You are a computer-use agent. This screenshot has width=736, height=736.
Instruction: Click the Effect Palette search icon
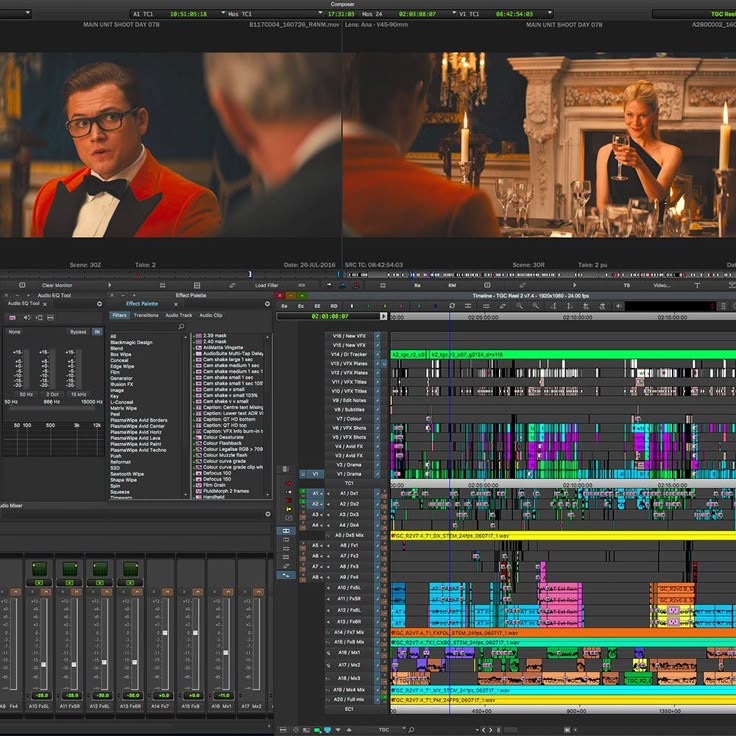click(x=181, y=326)
